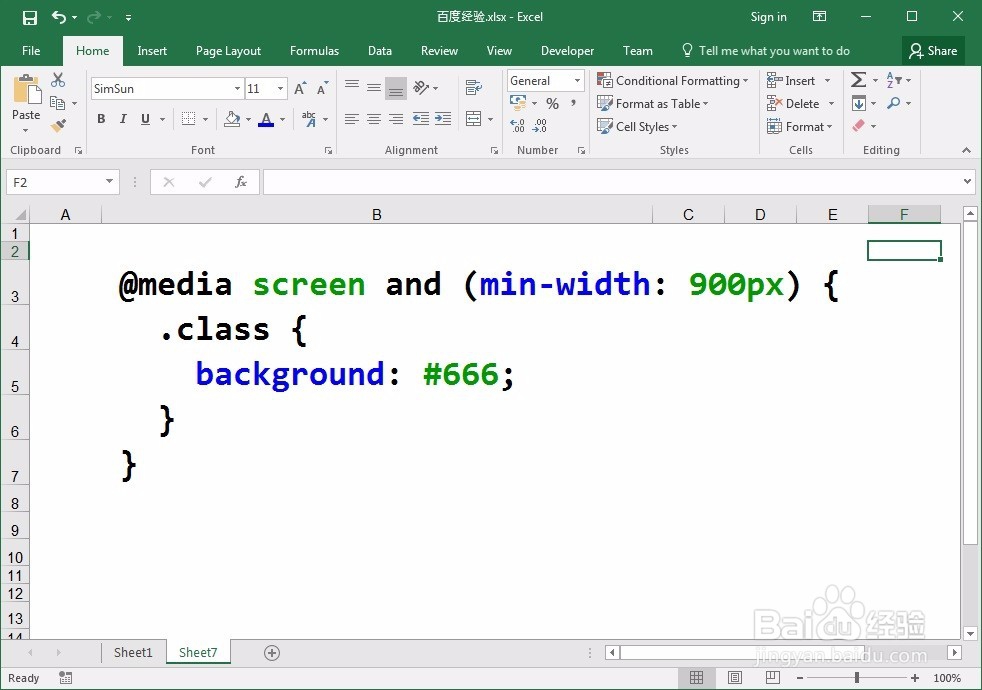Click the New Sheet plus icon
The width and height of the screenshot is (982, 690).
coord(272,653)
